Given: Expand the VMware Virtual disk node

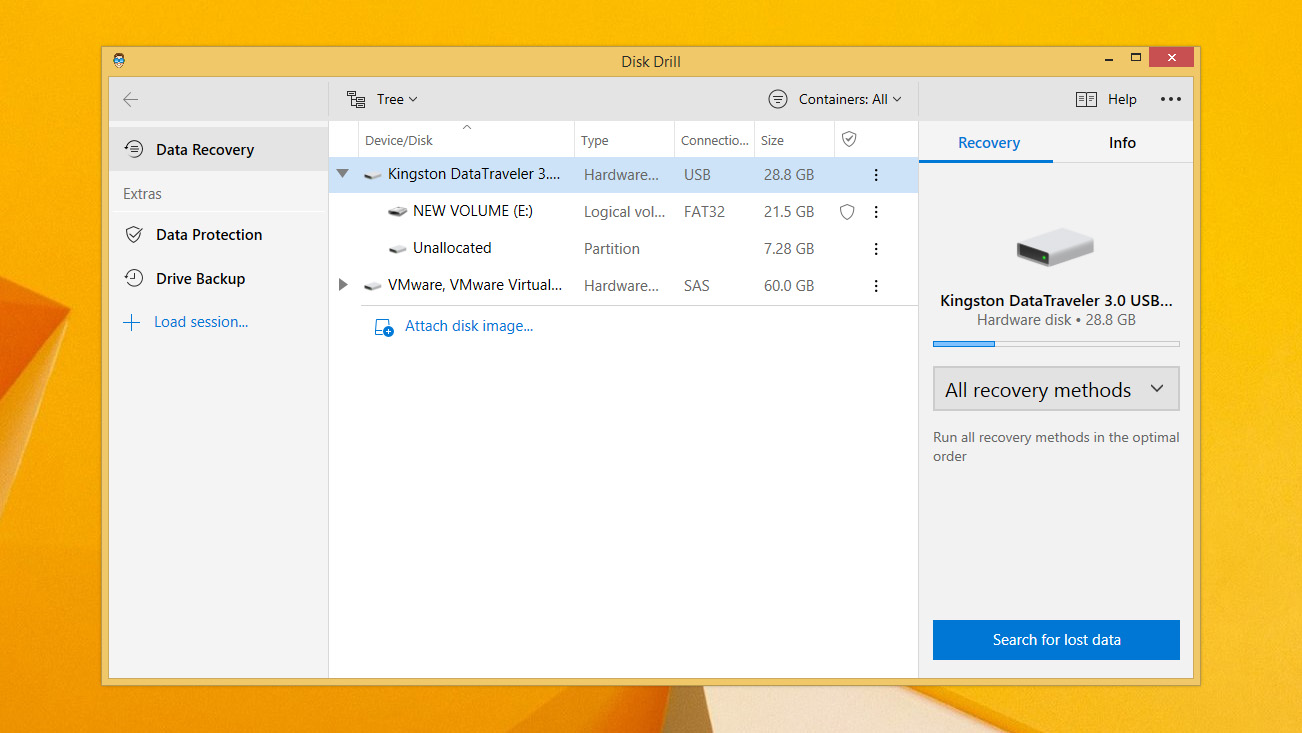Looking at the screenshot, I should 343,285.
